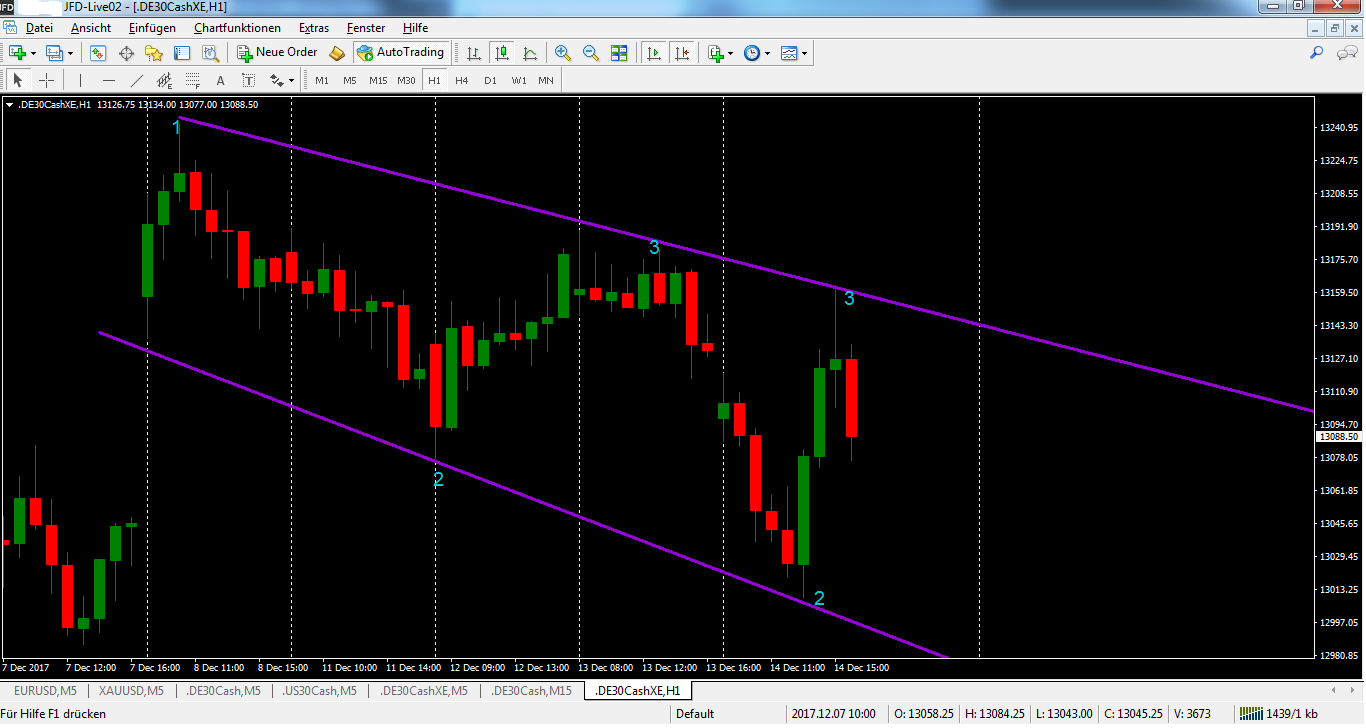Tile chart windows icon
1366x728 pixels.
point(619,52)
